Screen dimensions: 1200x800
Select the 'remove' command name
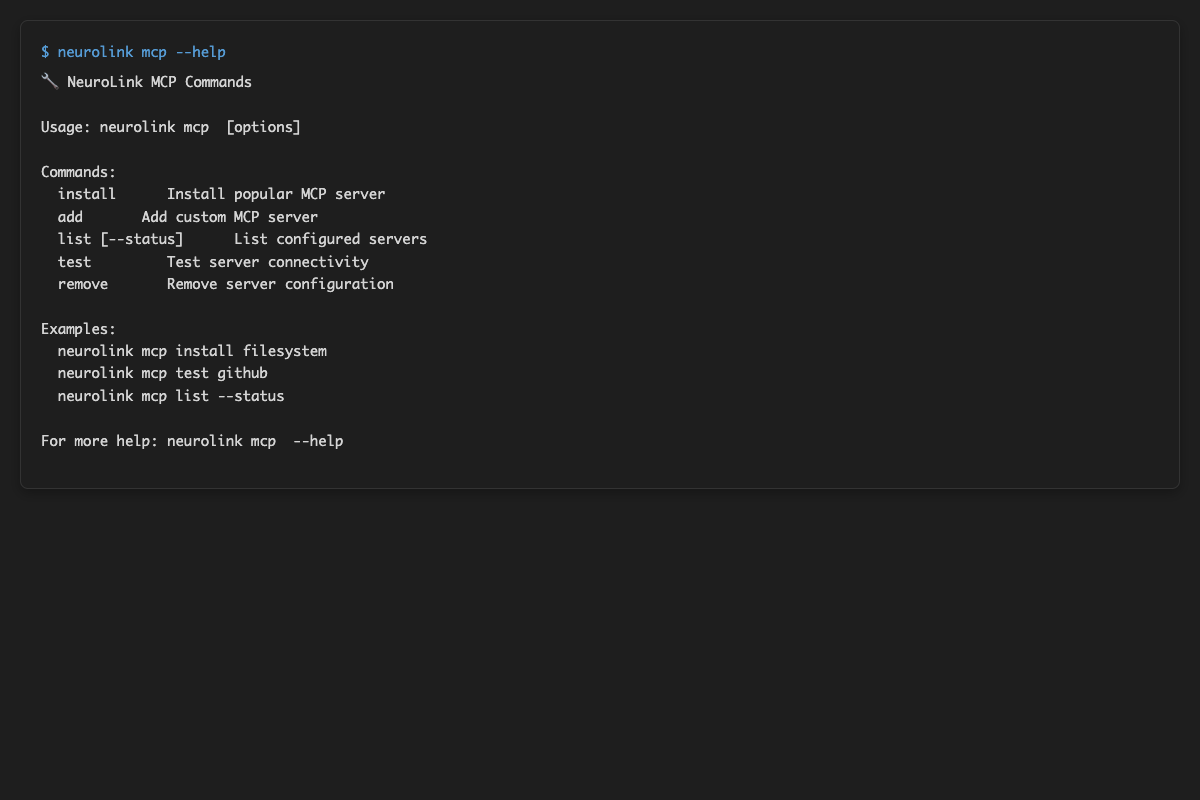click(83, 284)
